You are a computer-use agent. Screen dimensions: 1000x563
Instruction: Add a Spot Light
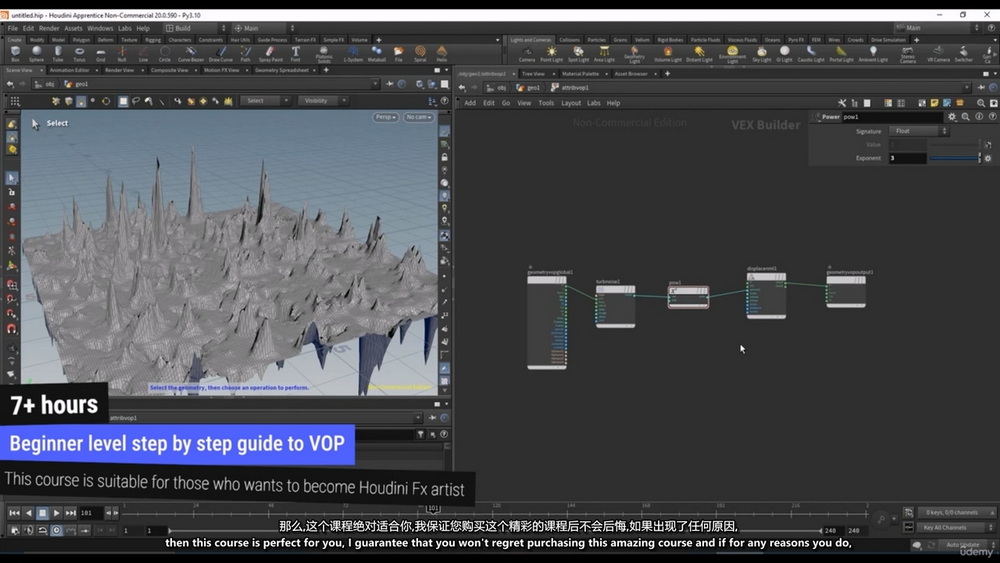578,54
